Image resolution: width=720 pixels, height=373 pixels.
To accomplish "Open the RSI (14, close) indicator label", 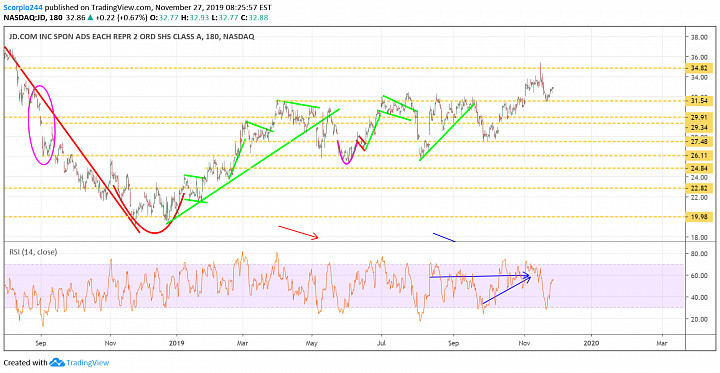I will [33, 252].
